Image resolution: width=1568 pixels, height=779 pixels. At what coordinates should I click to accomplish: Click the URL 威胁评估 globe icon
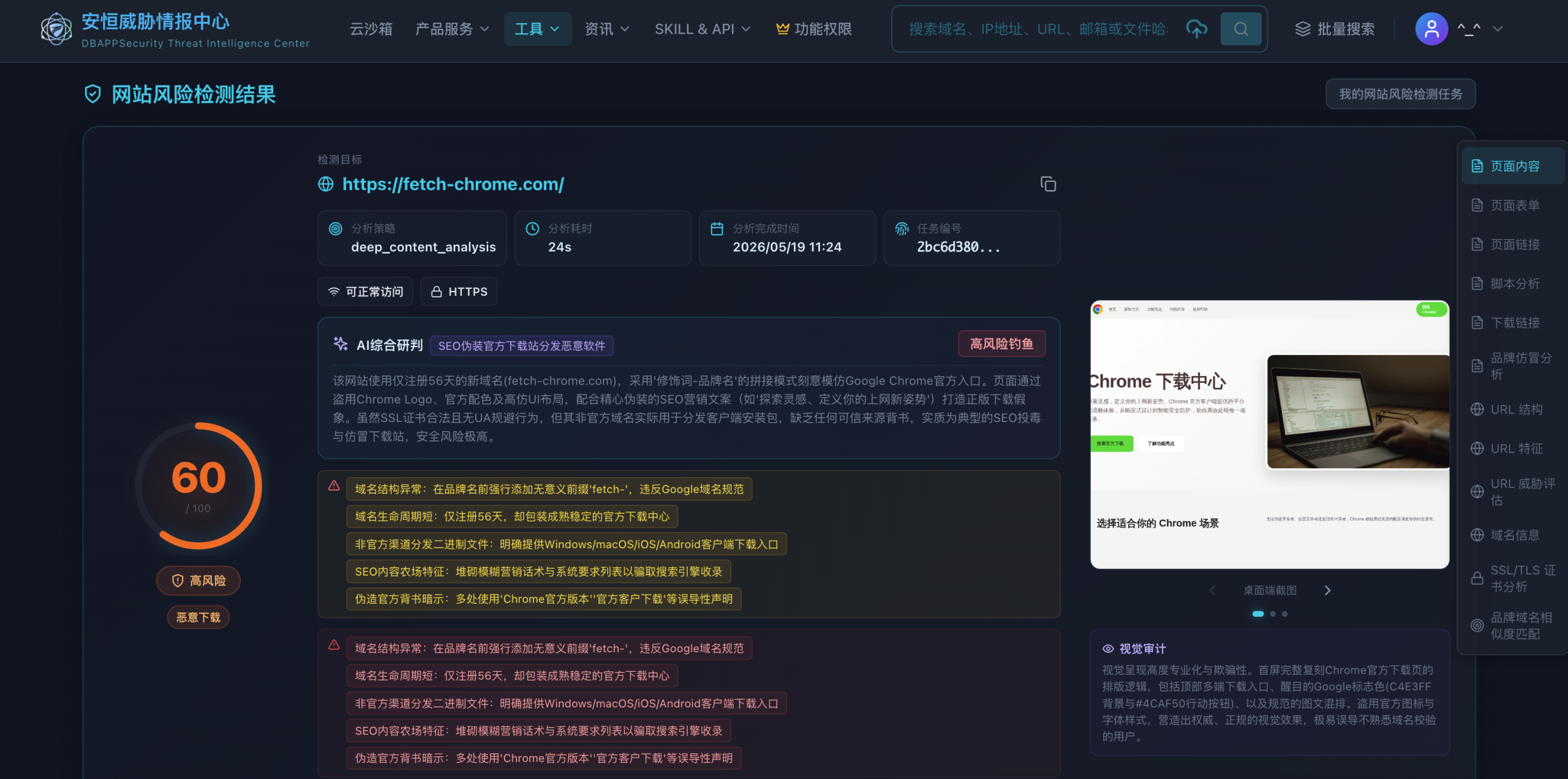(1477, 492)
